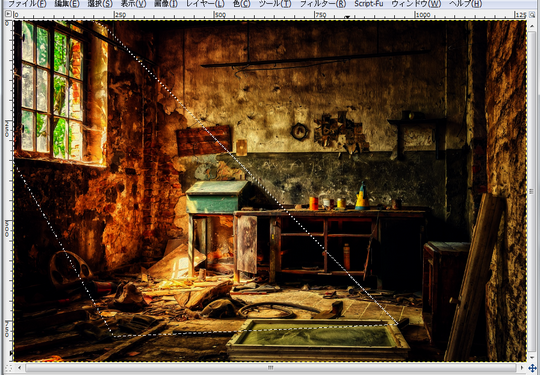Screen dimensions: 540x375
Task: Open the navigation preview icon at bottom right
Action: pyautogui.click(x=532, y=368)
